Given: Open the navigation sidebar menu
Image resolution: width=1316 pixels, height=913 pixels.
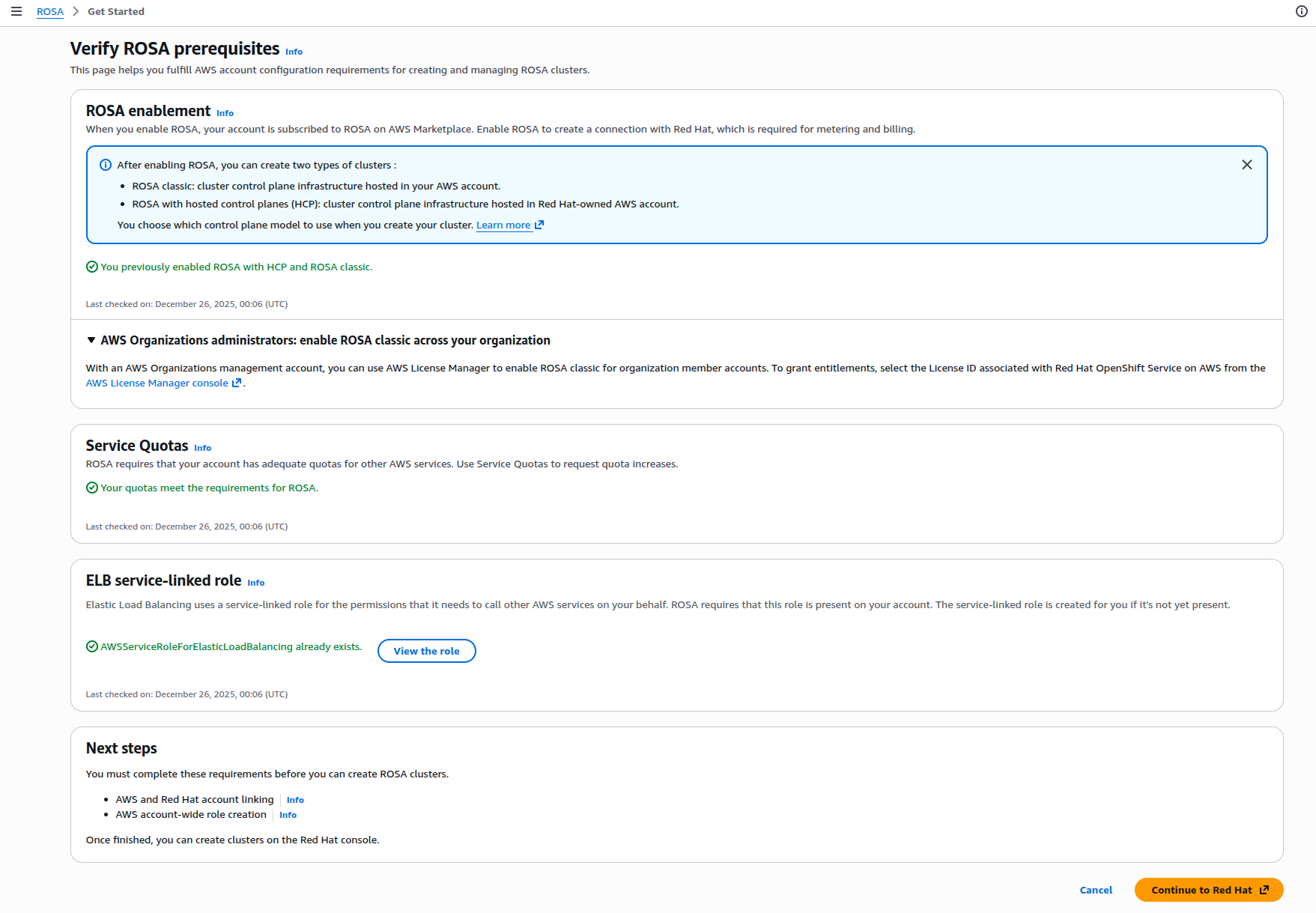Looking at the screenshot, I should click(x=16, y=11).
